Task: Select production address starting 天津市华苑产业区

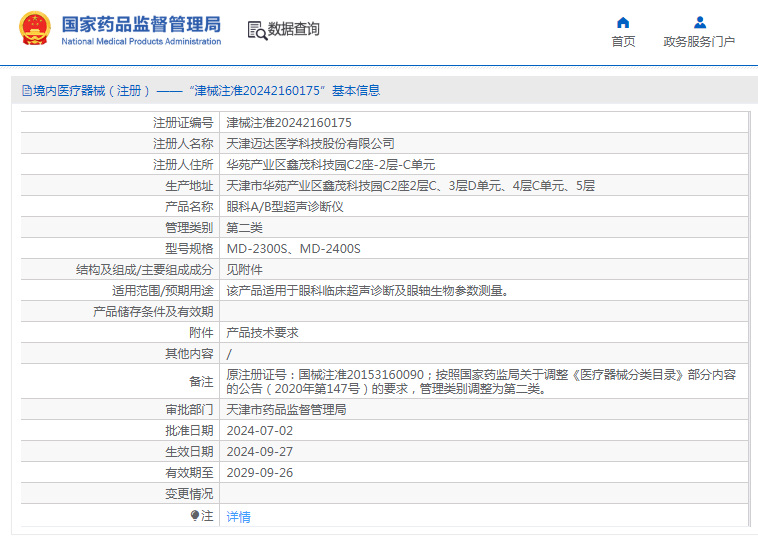Action: (x=410, y=186)
